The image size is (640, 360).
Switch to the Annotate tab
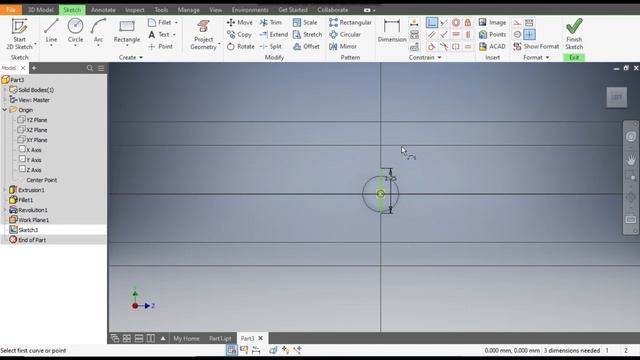(x=103, y=10)
